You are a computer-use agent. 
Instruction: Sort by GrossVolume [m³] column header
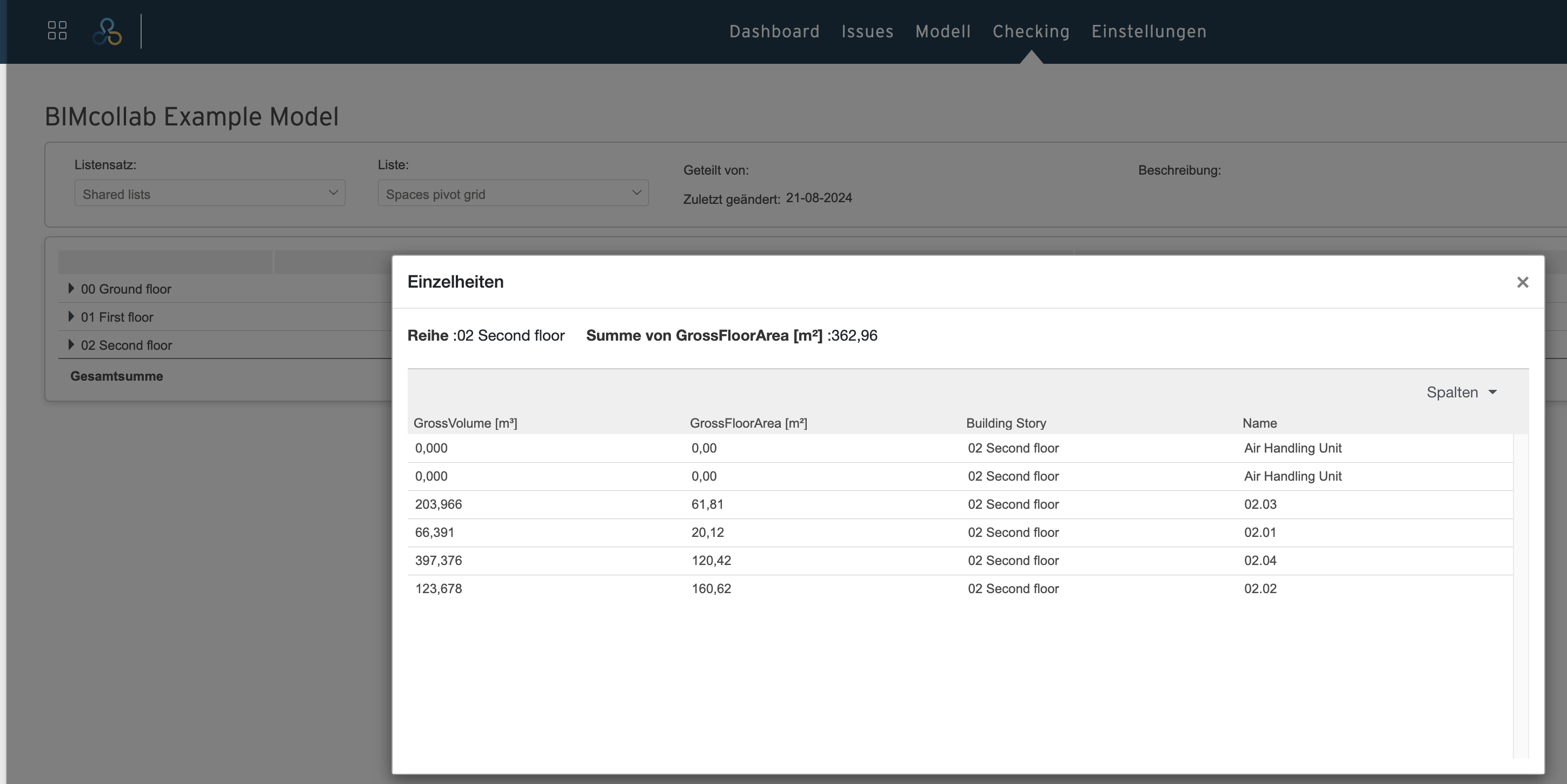pos(466,423)
